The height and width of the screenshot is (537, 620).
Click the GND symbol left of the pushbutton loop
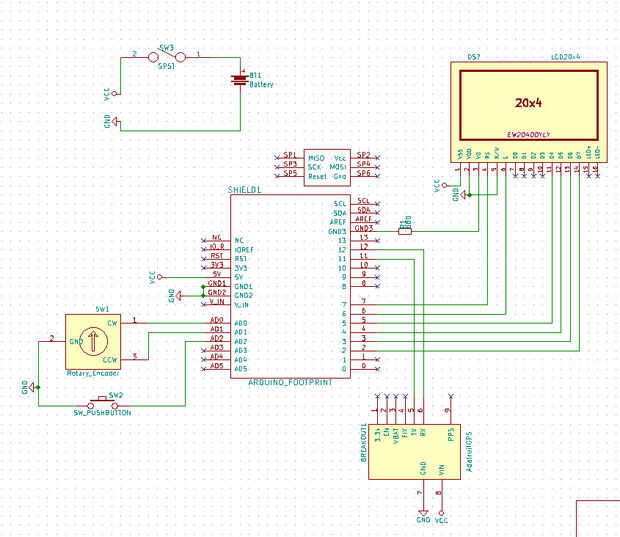30,387
